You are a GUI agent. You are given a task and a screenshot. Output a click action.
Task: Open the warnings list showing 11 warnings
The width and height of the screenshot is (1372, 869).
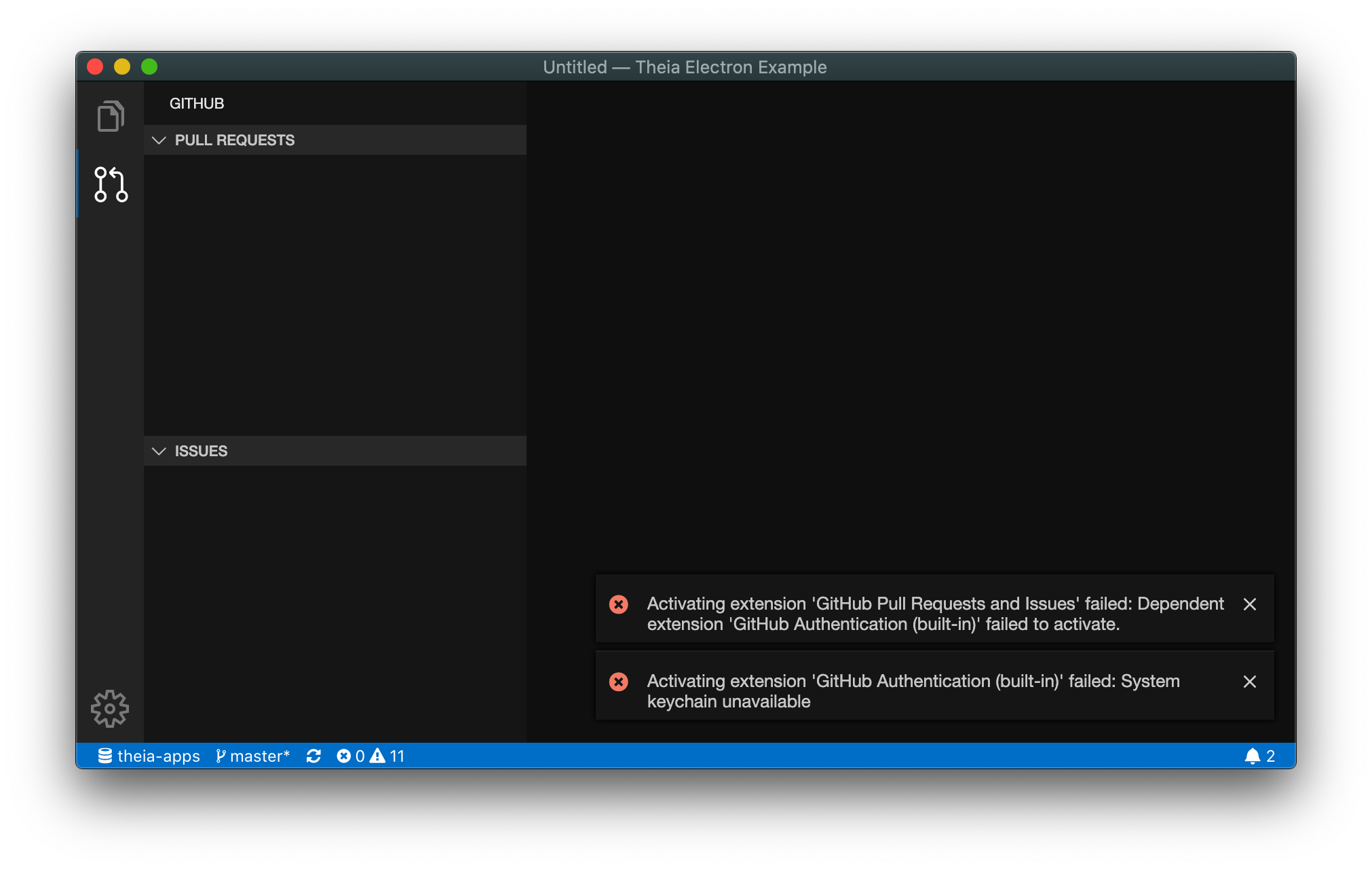(388, 756)
